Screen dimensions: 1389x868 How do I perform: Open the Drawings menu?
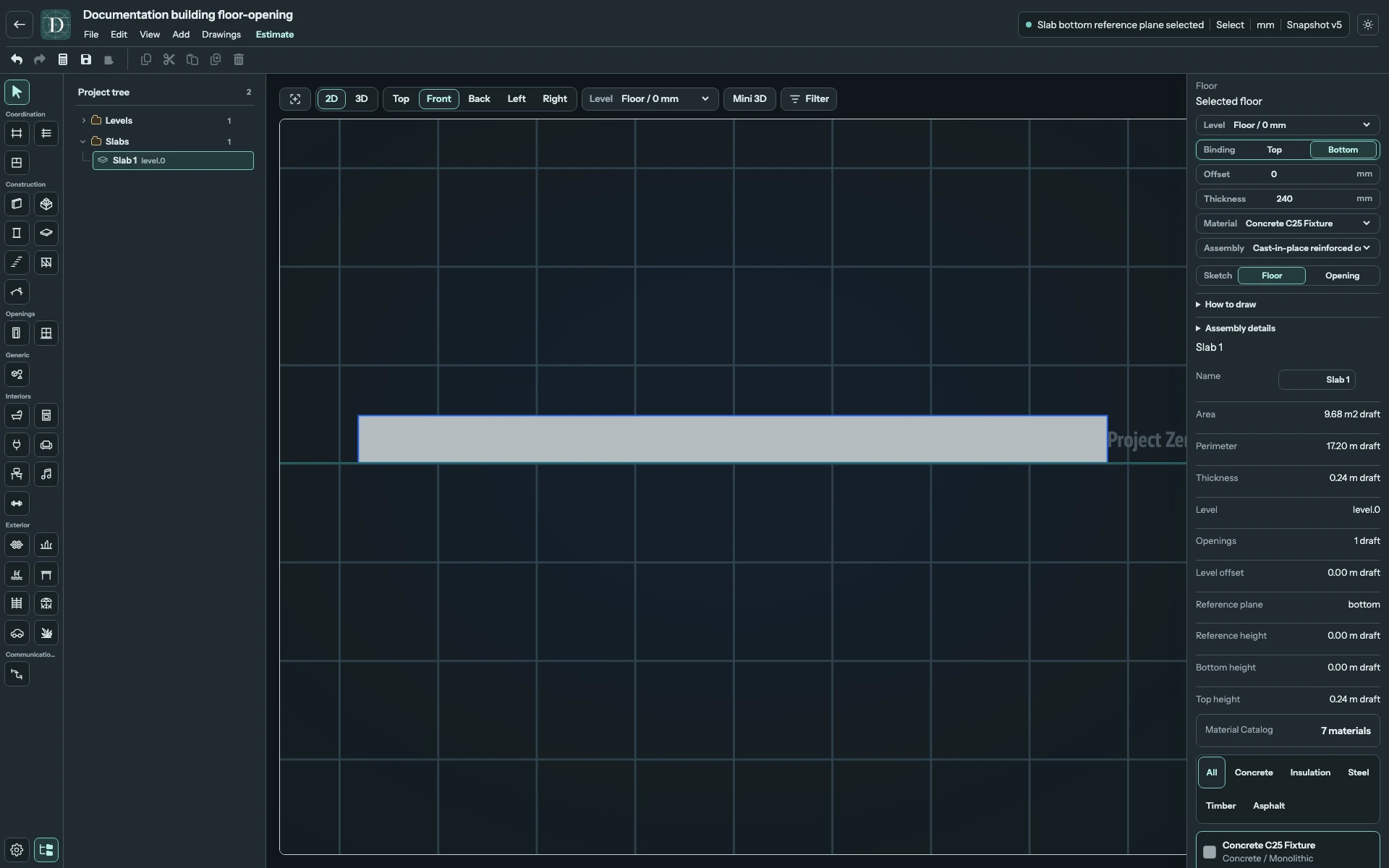pyautogui.click(x=221, y=35)
